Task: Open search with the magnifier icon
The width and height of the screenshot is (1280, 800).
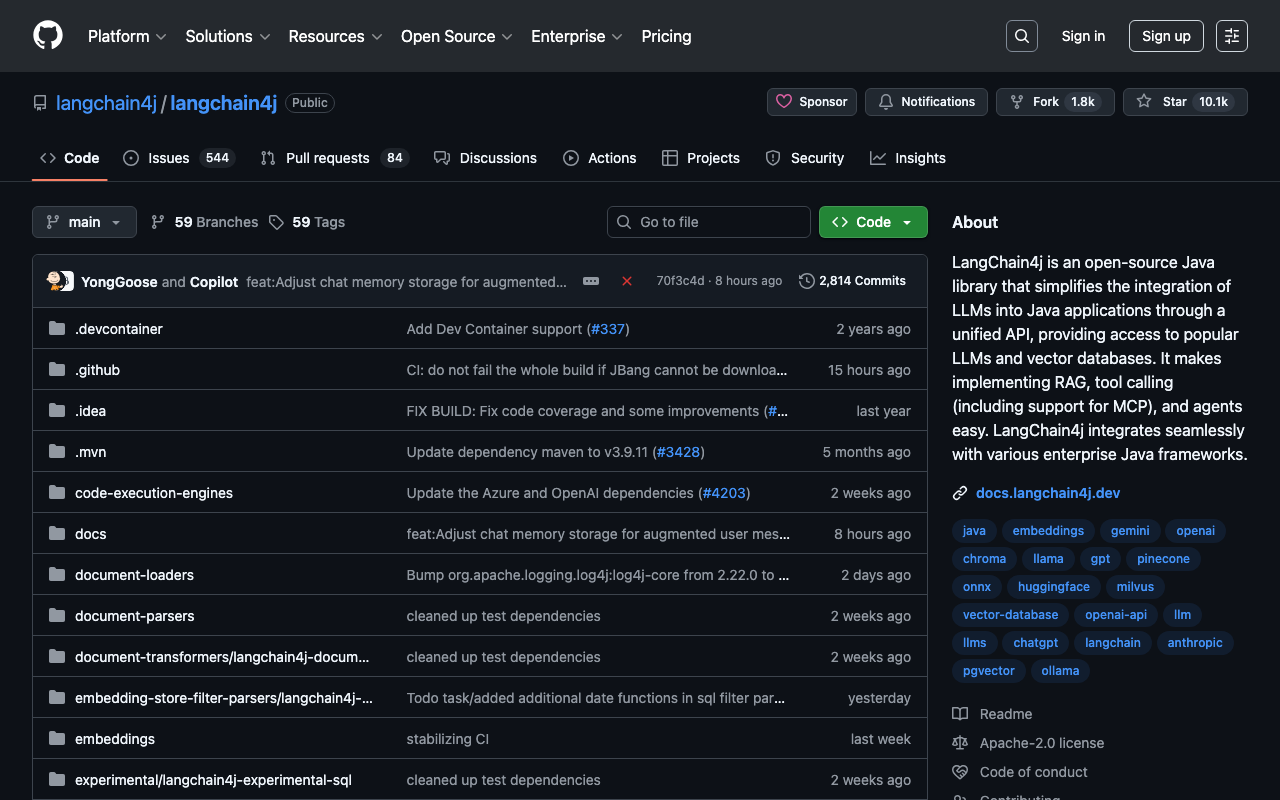Action: 1021,36
